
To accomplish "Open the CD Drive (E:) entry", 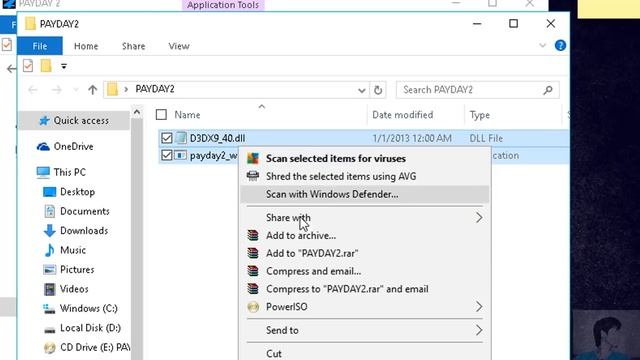I will (87, 348).
